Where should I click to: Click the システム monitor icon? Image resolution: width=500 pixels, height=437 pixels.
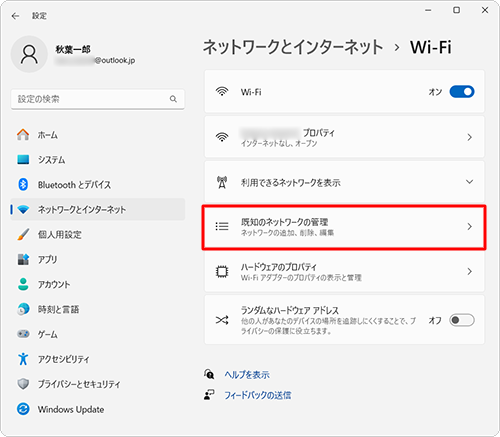(x=23, y=159)
